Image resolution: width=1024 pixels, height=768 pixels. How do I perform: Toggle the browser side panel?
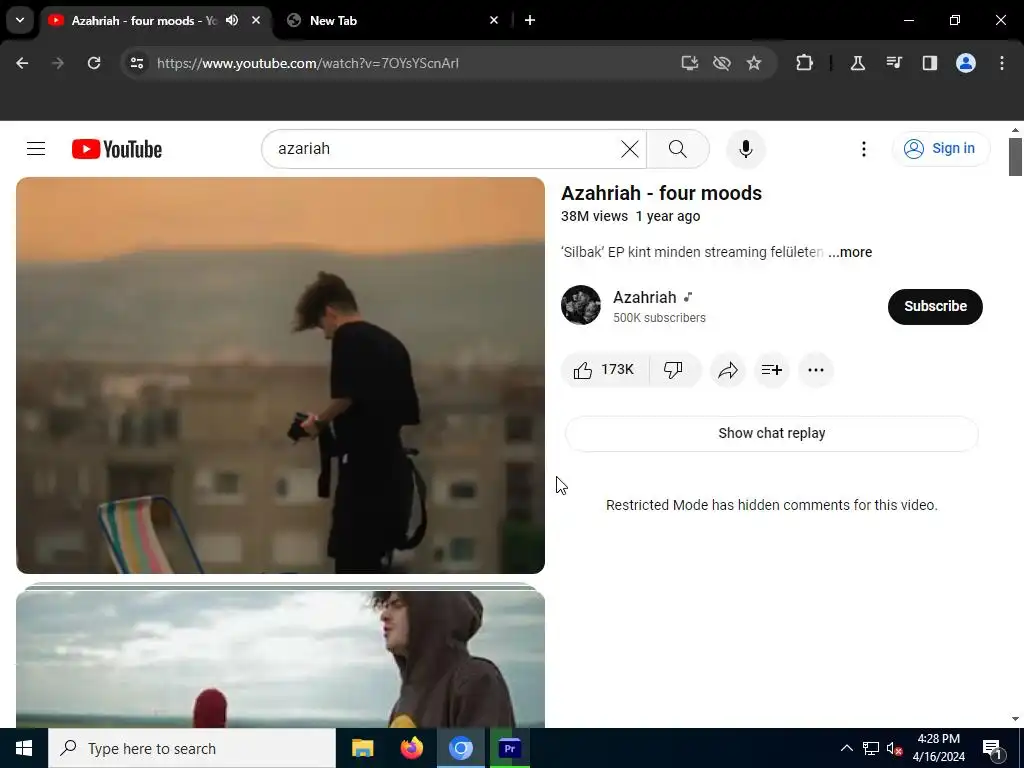(930, 63)
